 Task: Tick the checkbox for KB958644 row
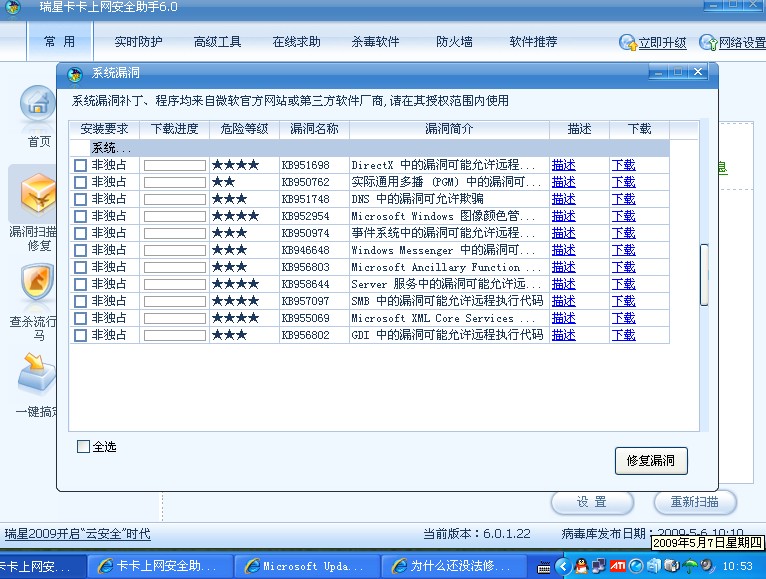(81, 284)
